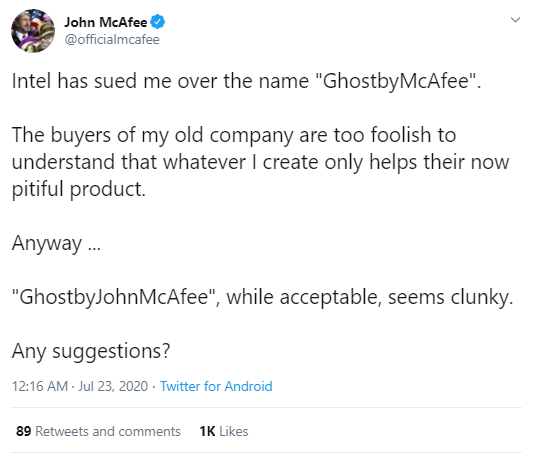Viewport: 533px width, 453px height.
Task: Click the 'Any suggestions?' question text
Action: point(91,351)
